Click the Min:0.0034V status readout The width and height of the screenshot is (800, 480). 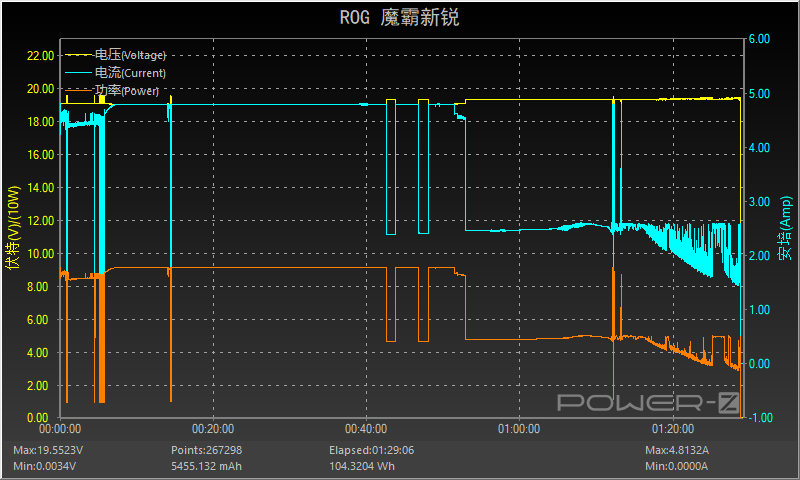click(x=45, y=466)
